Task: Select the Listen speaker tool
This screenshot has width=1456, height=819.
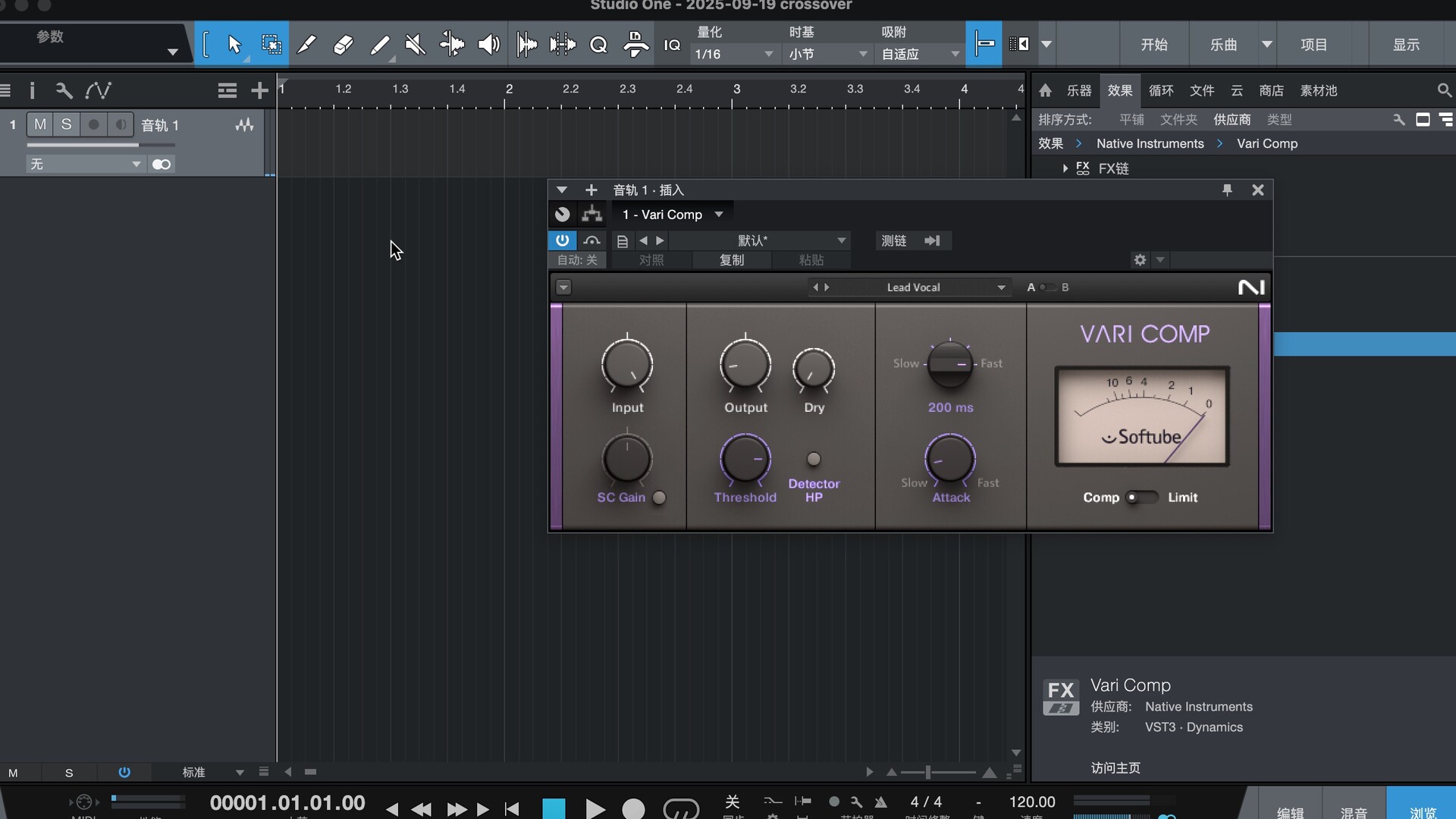Action: pyautogui.click(x=489, y=45)
